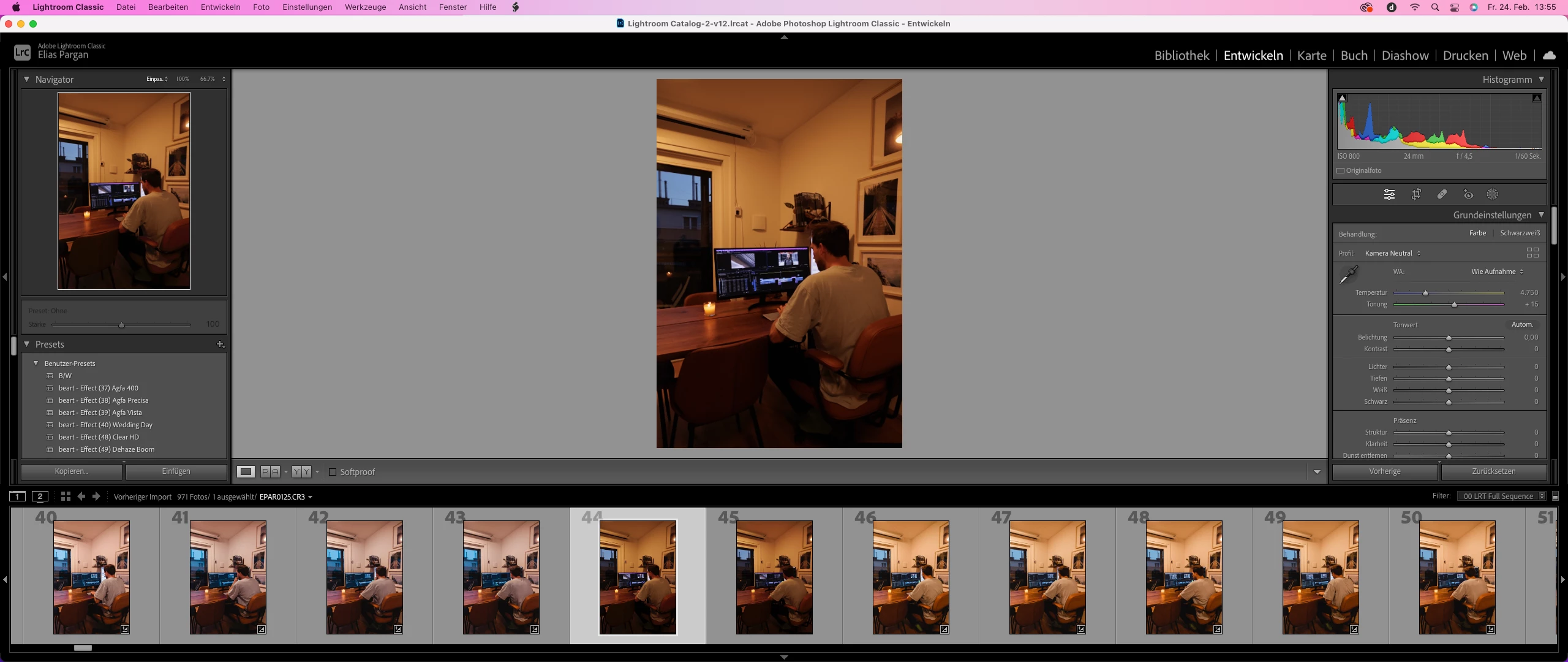Click the before/after Y|Y view icon
Screen dimensions: 1568x662
coord(301,471)
